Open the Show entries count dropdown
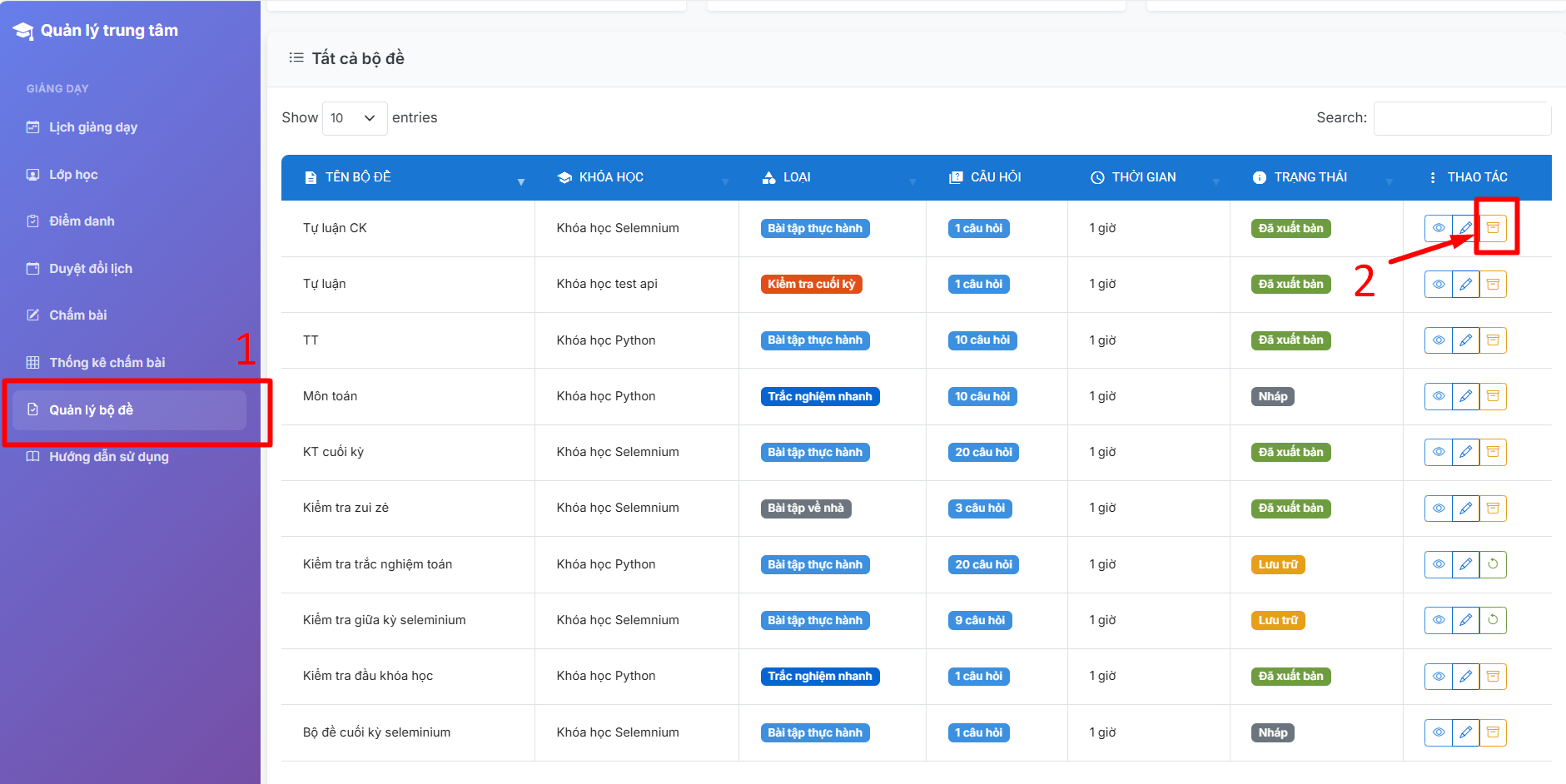The height and width of the screenshot is (784, 1566). coord(354,118)
